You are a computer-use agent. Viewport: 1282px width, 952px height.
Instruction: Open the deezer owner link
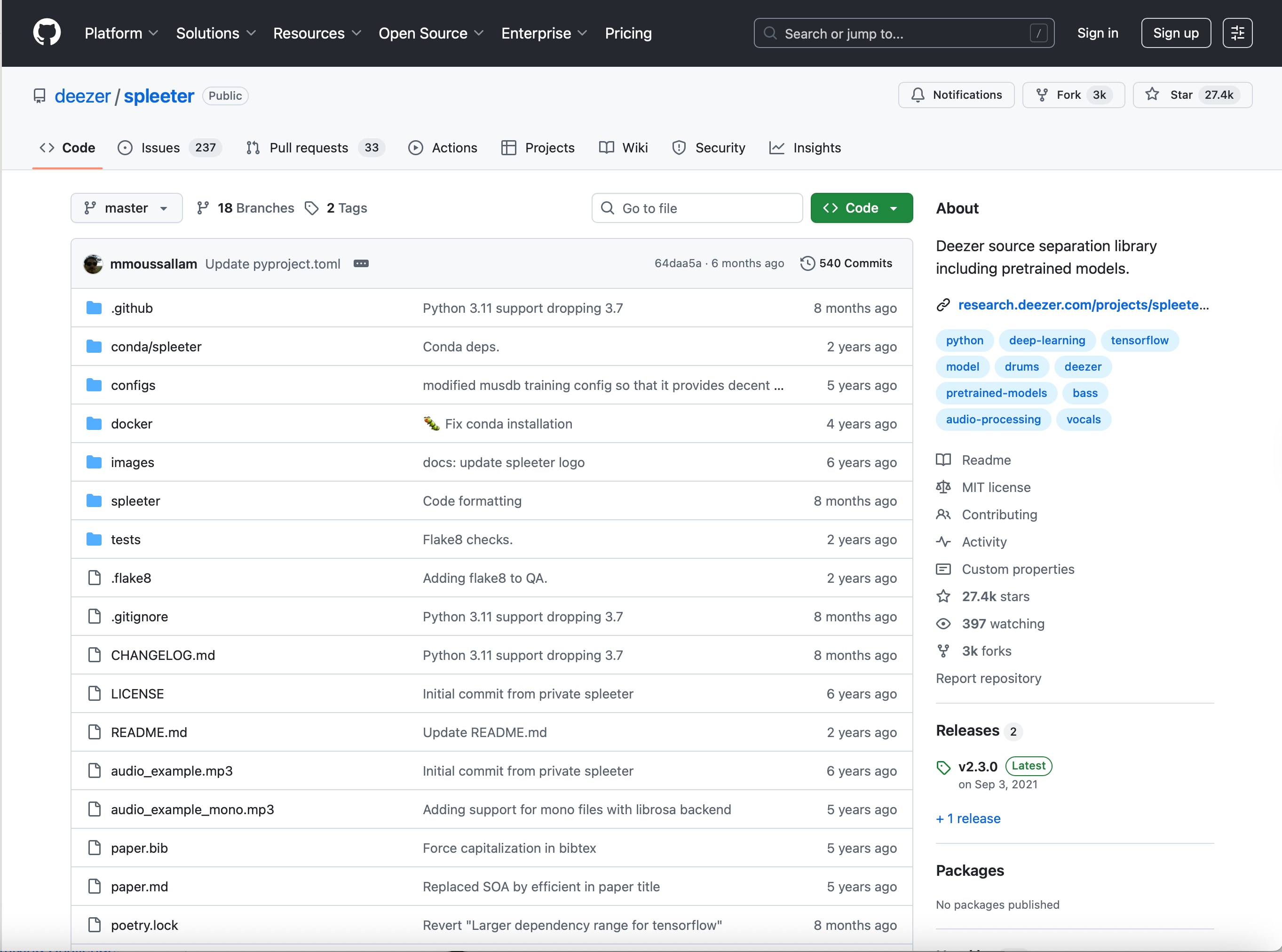(x=82, y=95)
